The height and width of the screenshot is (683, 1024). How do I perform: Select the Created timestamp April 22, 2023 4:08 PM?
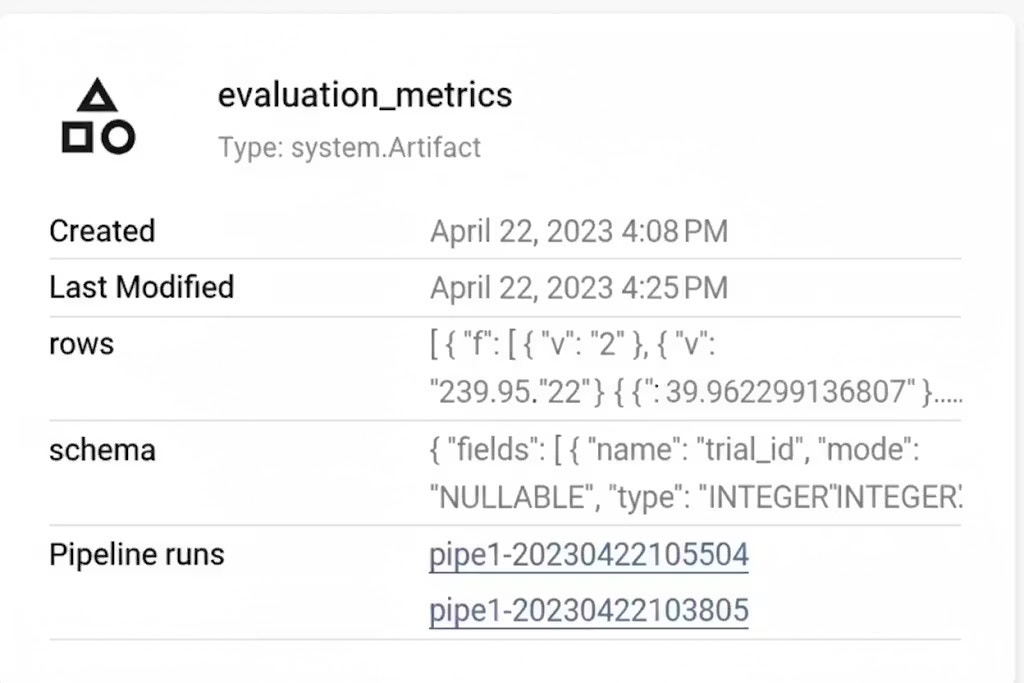point(579,231)
